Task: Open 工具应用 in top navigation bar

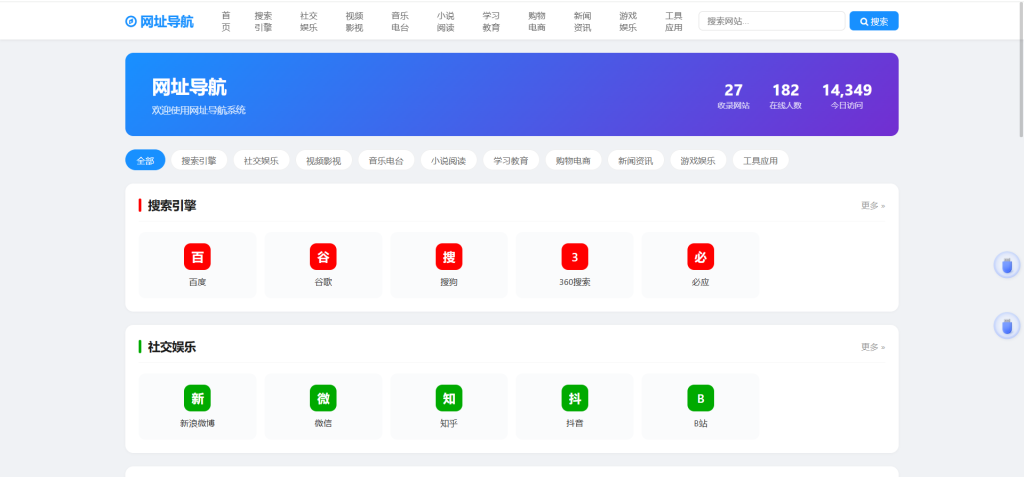Action: coord(674,22)
